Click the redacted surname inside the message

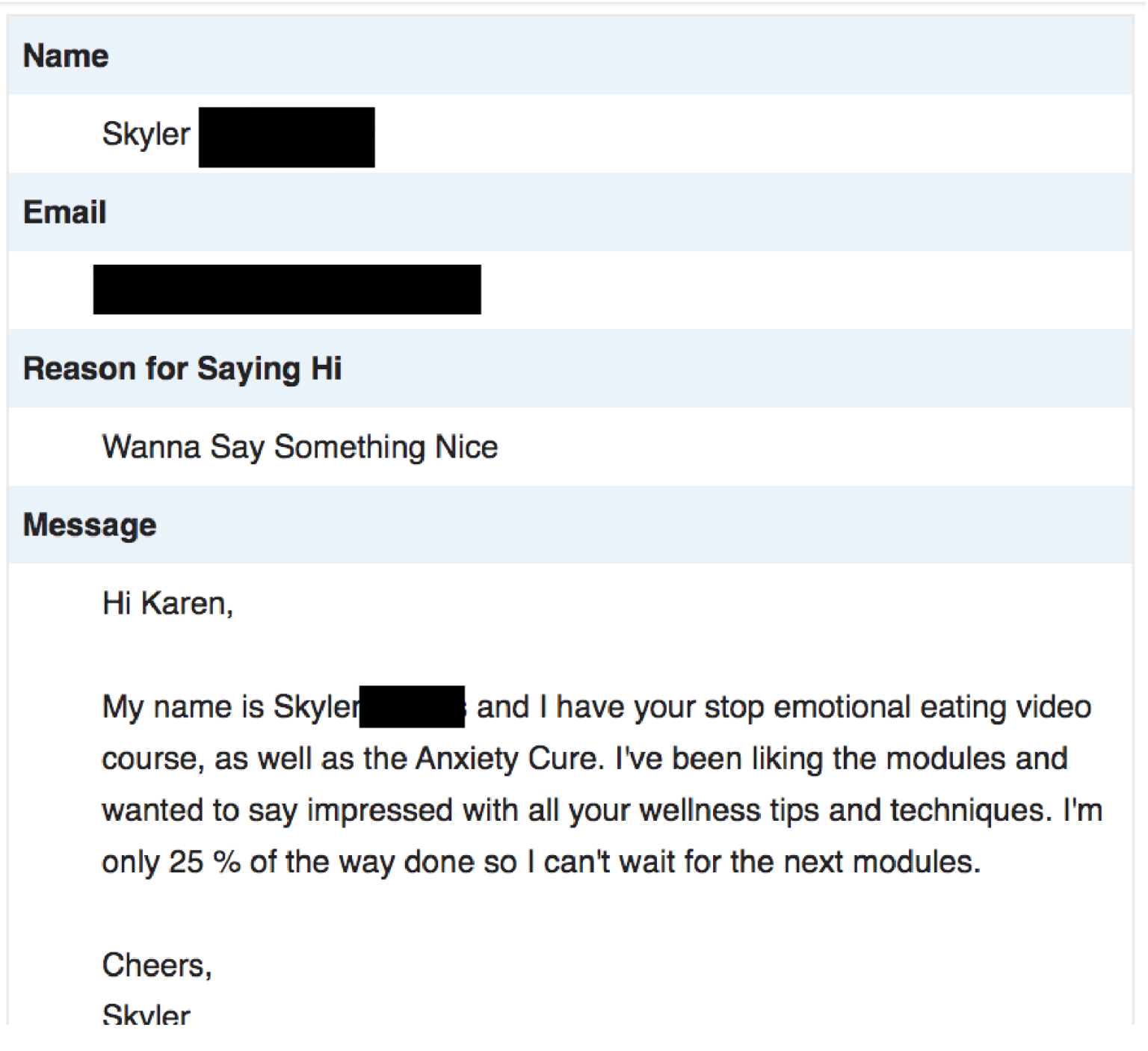pyautogui.click(x=412, y=707)
